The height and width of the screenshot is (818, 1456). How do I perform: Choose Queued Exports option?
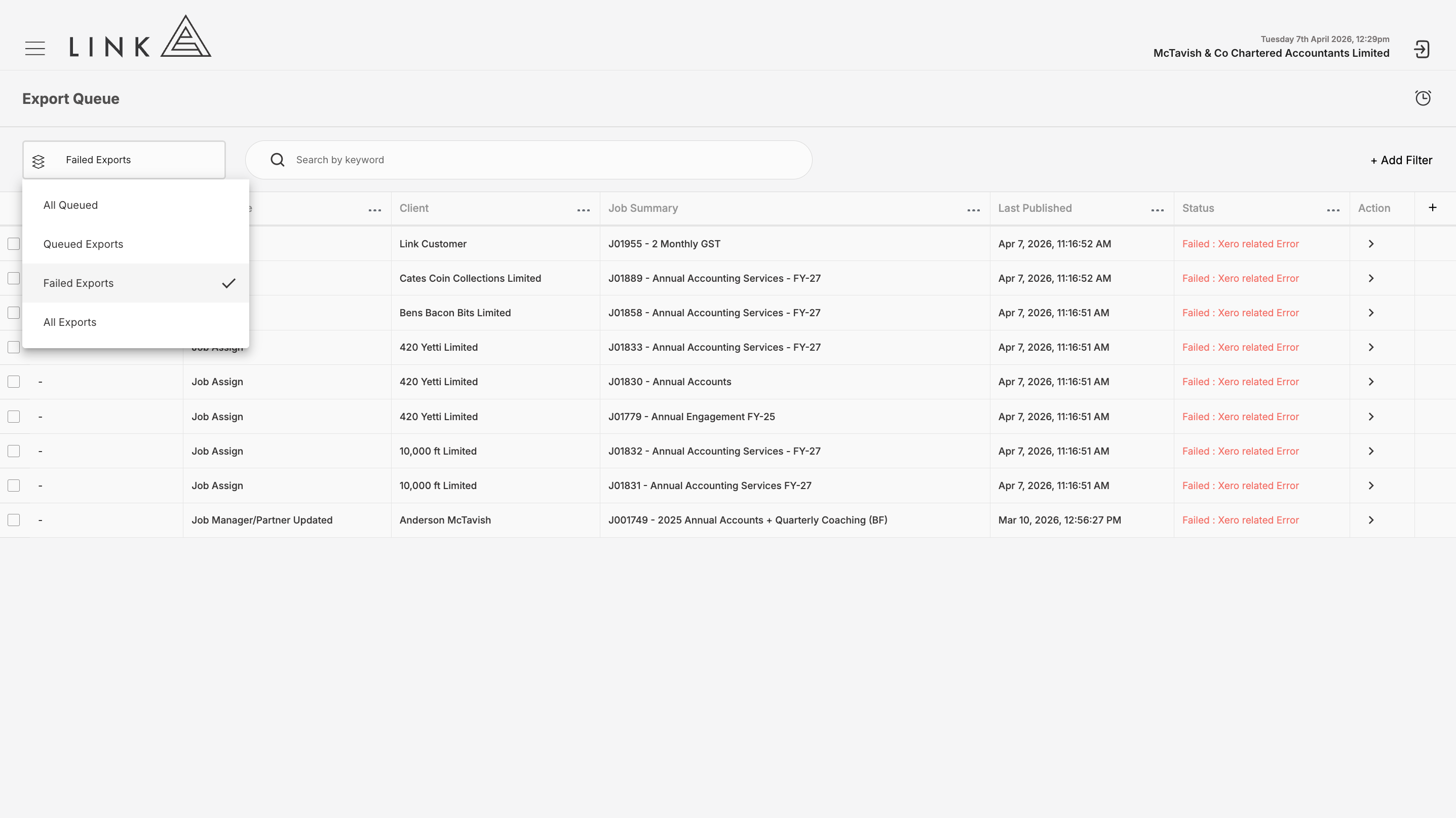[x=136, y=244]
